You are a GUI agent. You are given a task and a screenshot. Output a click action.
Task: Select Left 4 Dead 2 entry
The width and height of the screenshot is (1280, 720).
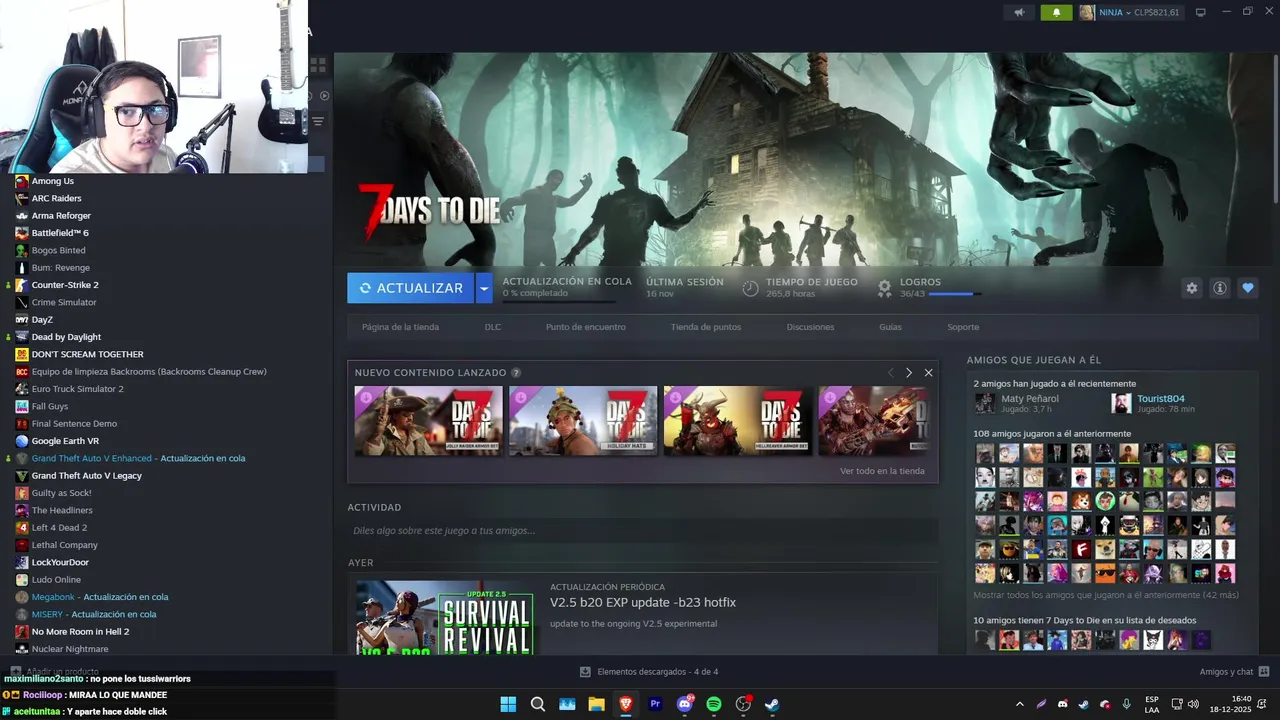tap(59, 527)
